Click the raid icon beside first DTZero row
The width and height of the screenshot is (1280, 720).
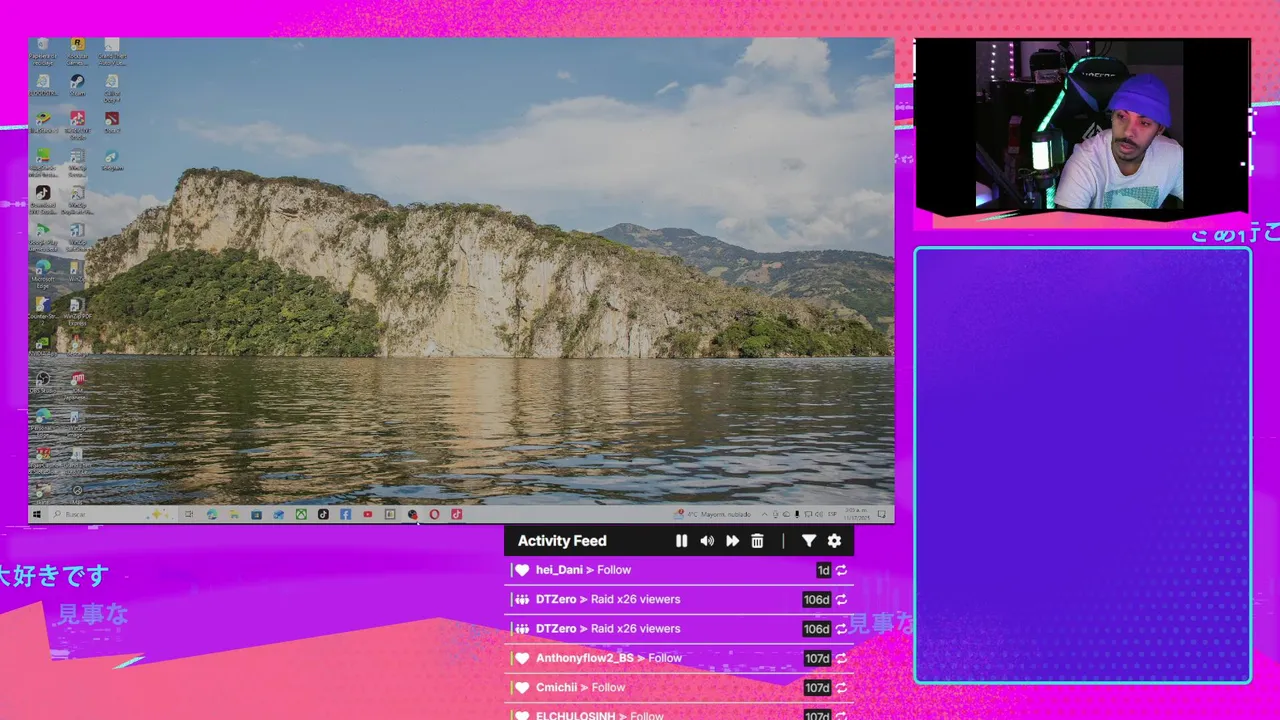tap(522, 599)
